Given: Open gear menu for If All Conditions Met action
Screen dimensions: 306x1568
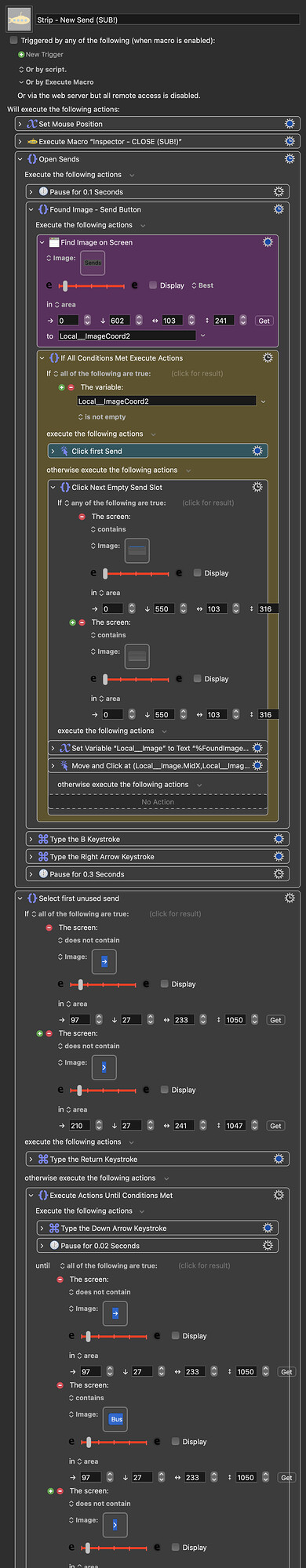Looking at the screenshot, I should pyautogui.click(x=268, y=358).
